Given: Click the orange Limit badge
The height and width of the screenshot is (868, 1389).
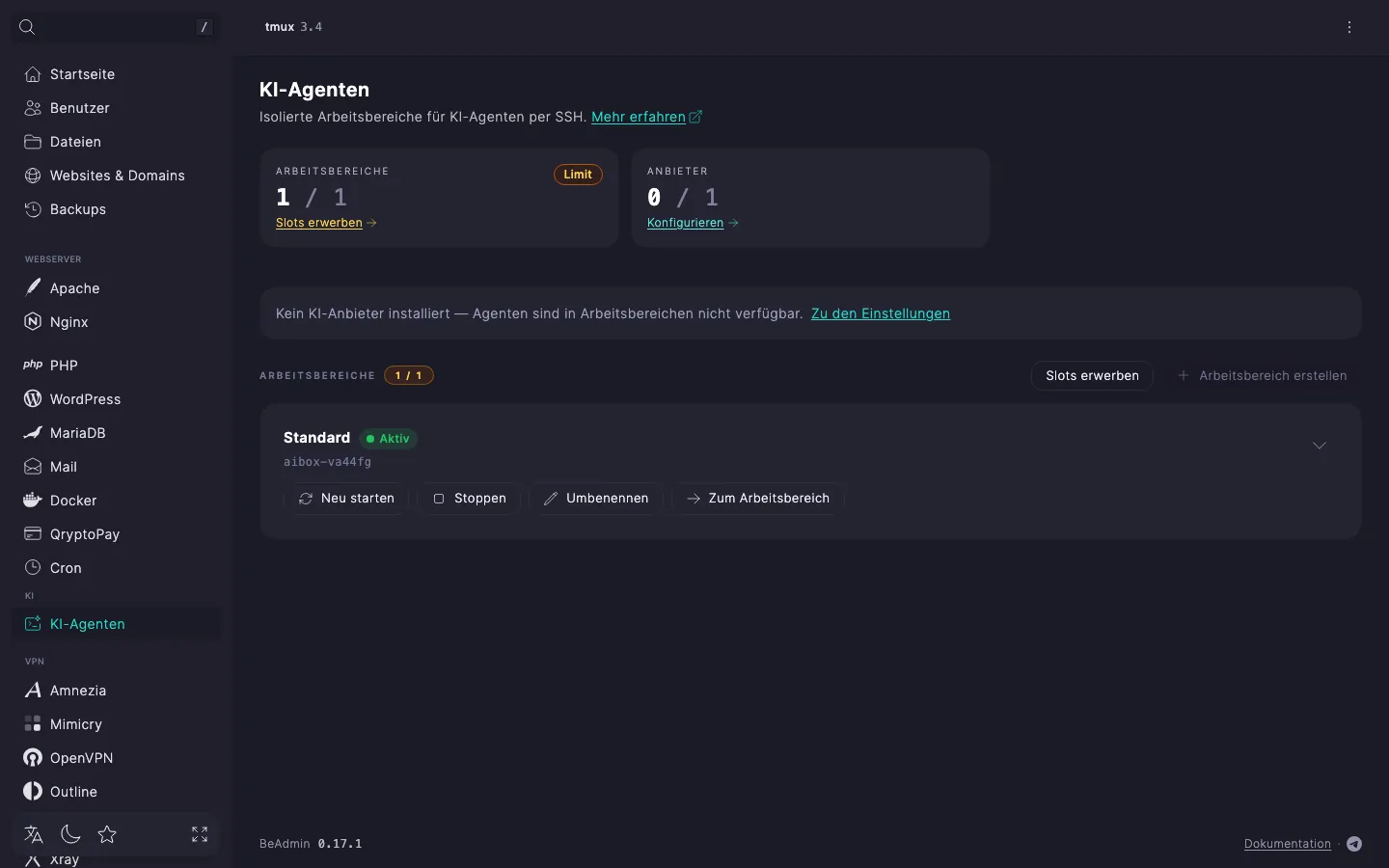Looking at the screenshot, I should (x=578, y=175).
